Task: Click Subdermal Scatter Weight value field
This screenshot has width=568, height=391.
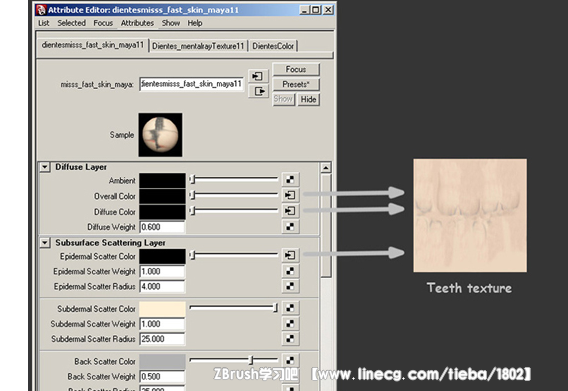Action: [x=162, y=324]
